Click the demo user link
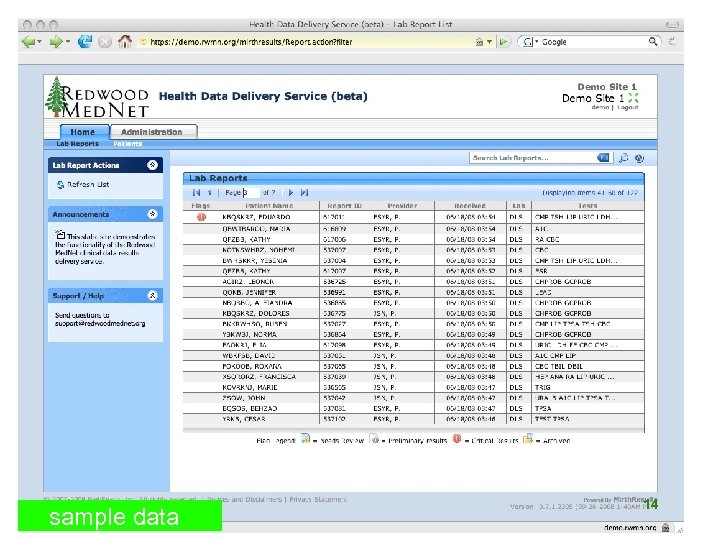This screenshot has height=540, width=720. click(600, 107)
